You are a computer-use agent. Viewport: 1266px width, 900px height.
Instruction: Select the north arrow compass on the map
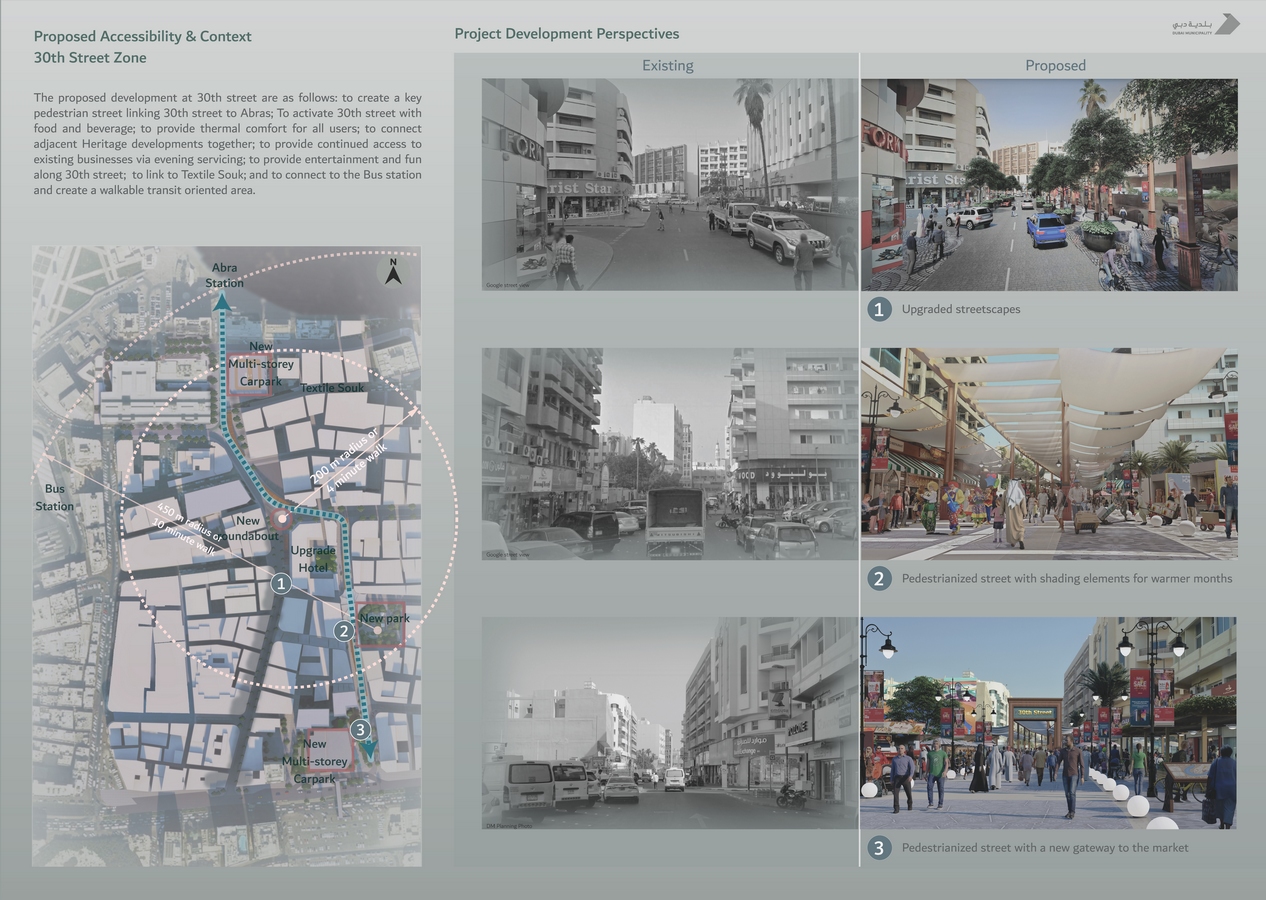click(393, 272)
